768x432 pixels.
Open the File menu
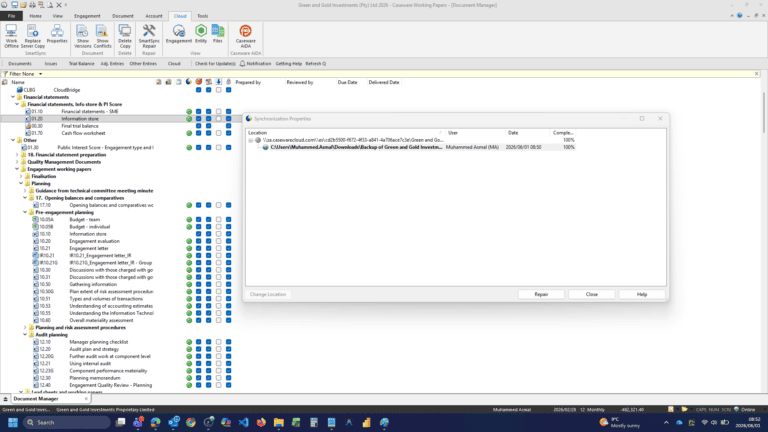point(11,16)
